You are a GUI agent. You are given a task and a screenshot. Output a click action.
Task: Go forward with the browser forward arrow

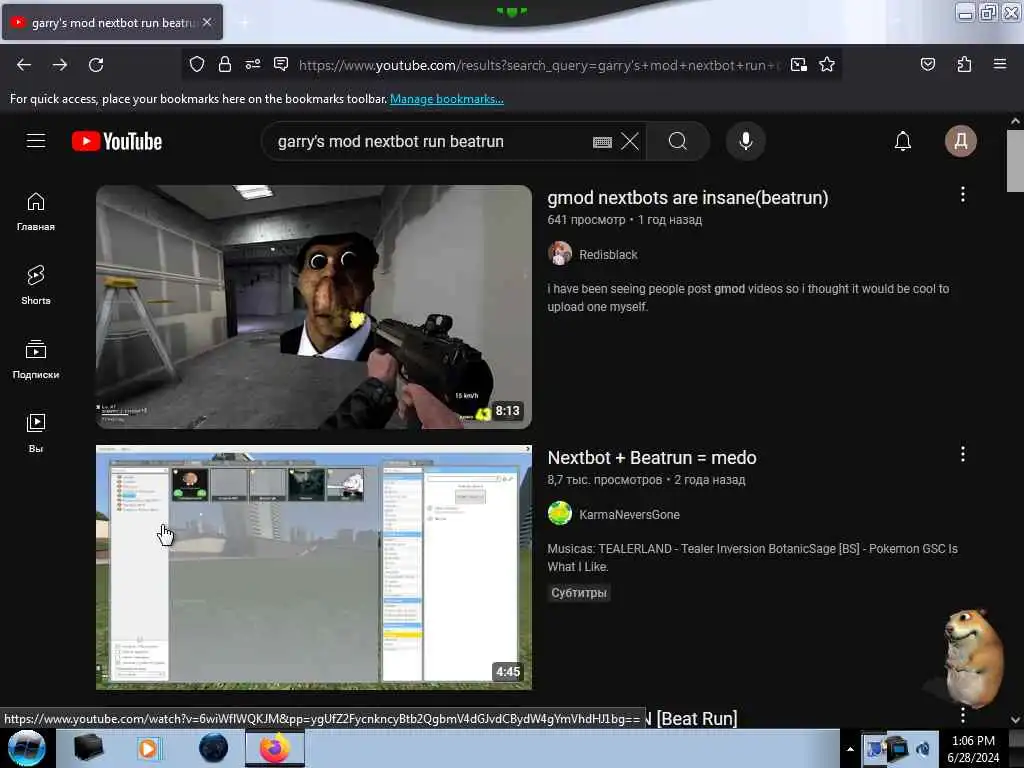point(60,65)
